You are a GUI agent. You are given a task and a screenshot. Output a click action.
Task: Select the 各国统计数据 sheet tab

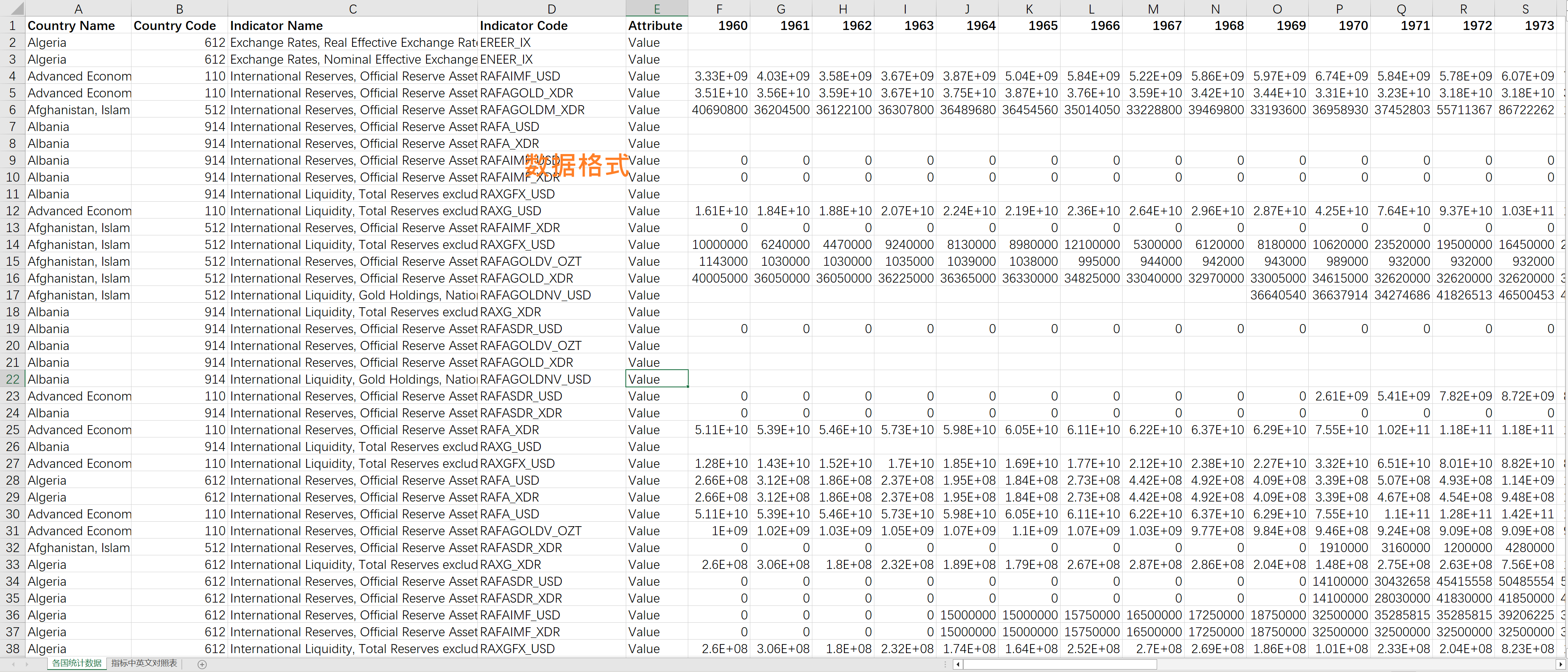(x=77, y=663)
